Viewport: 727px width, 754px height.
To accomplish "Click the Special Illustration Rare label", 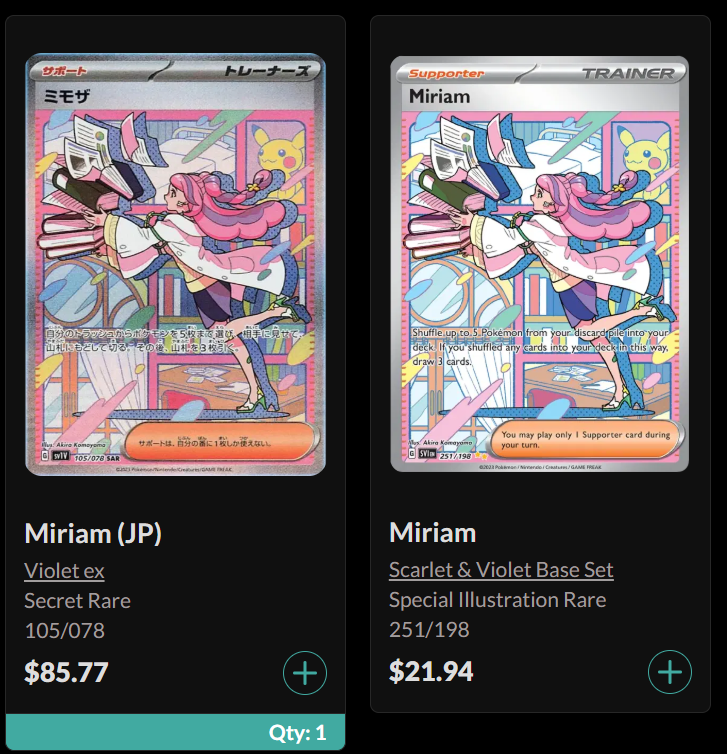I will click(x=497, y=600).
